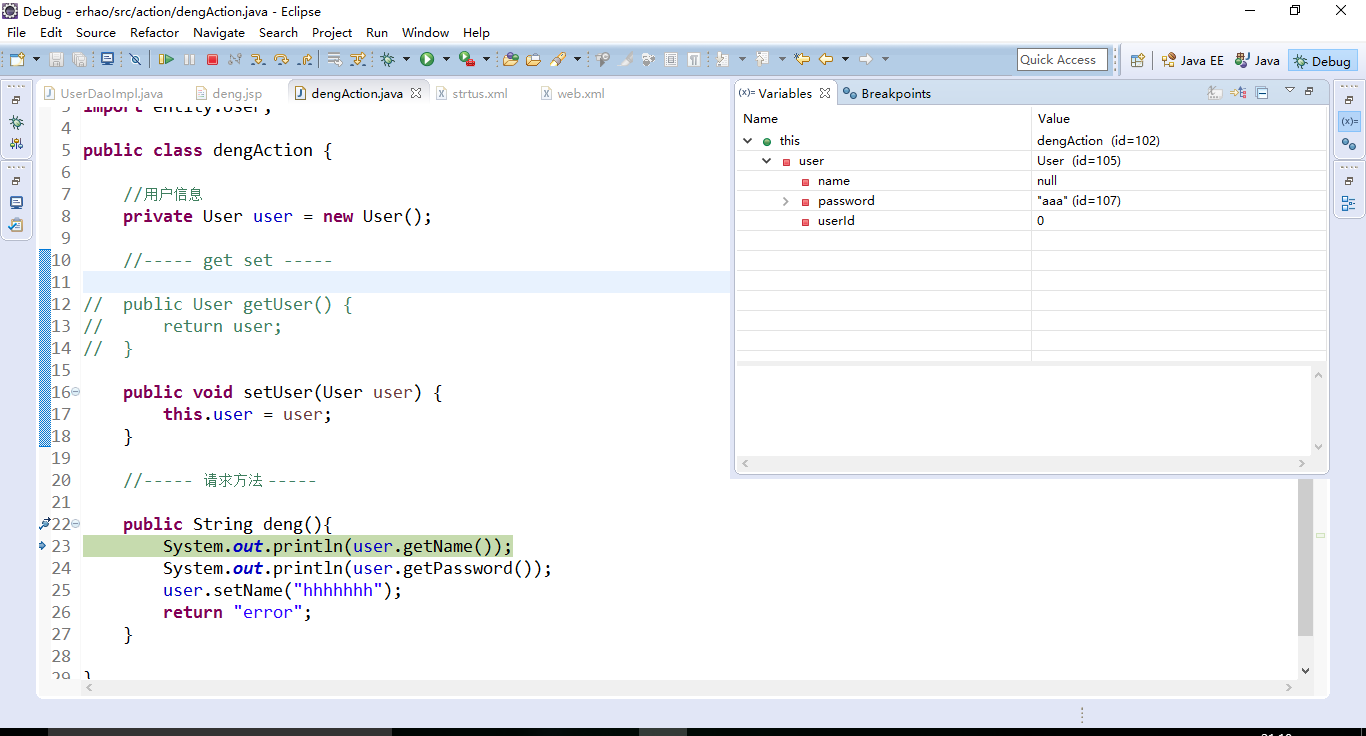Viewport: 1366px width, 736px height.
Task: Click the Drop to Frame icon
Action: tap(334, 60)
